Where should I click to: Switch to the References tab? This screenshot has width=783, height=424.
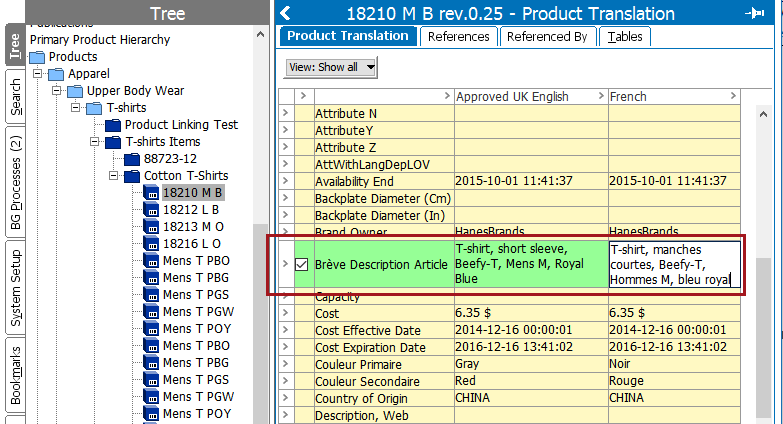point(458,36)
